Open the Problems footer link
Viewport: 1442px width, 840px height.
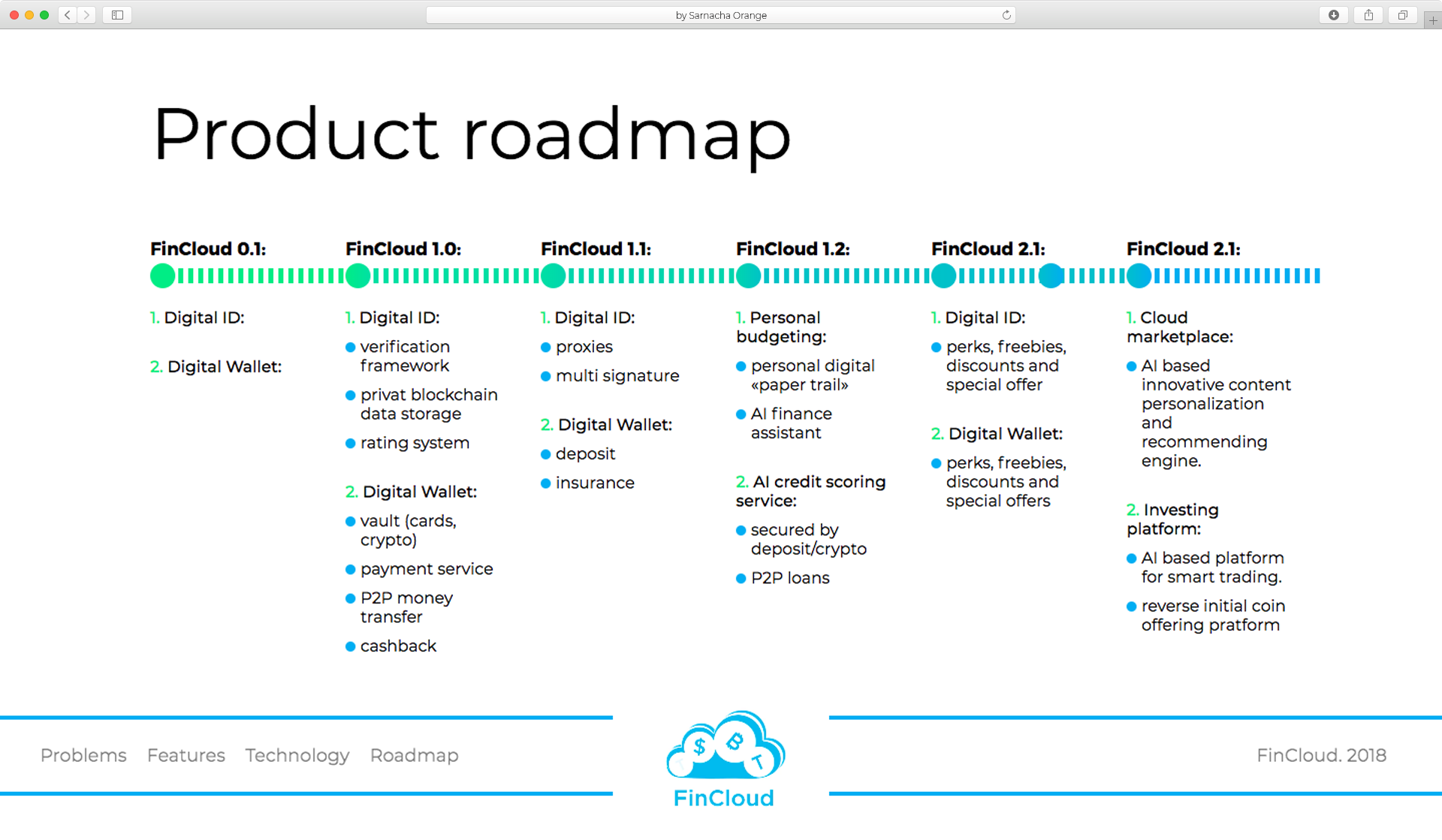point(83,755)
